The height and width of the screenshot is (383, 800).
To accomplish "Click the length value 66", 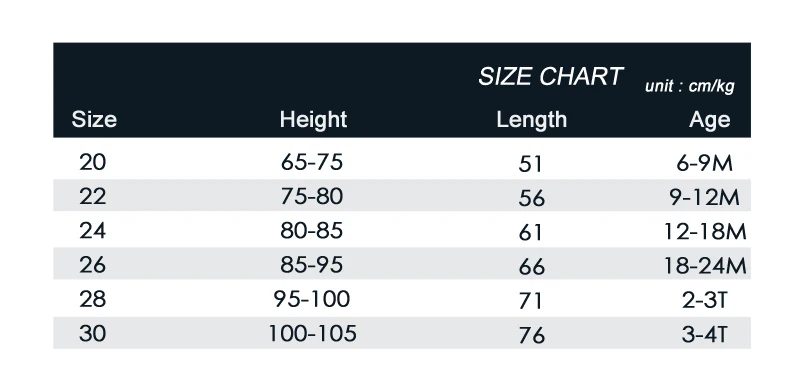I will 532,267.
